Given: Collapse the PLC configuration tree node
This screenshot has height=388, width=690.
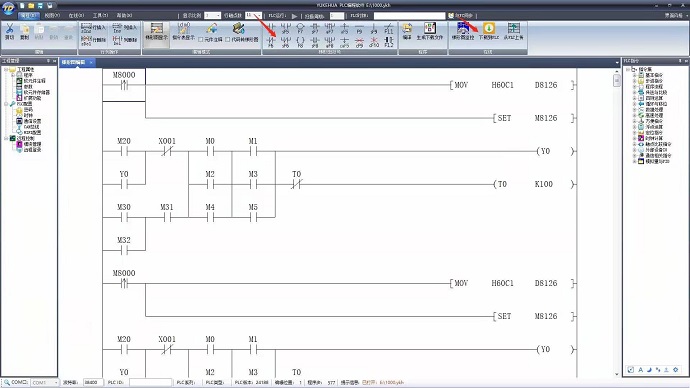Looking at the screenshot, I should click(6, 104).
